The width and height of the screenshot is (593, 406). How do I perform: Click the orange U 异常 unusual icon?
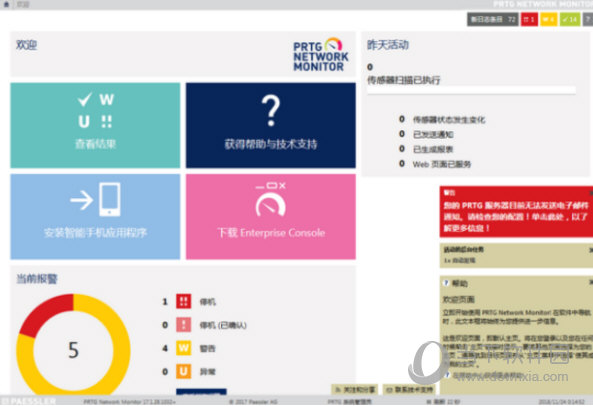pos(184,372)
